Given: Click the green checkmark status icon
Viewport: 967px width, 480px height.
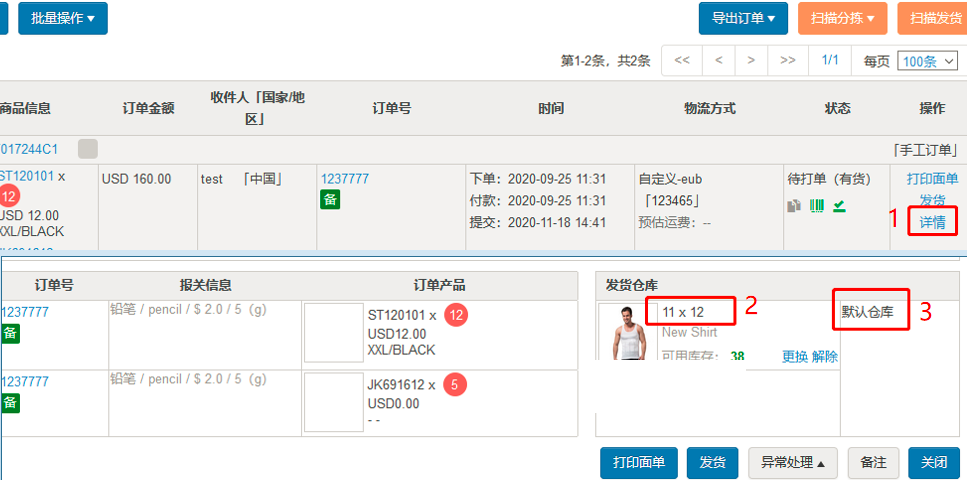Looking at the screenshot, I should click(839, 206).
